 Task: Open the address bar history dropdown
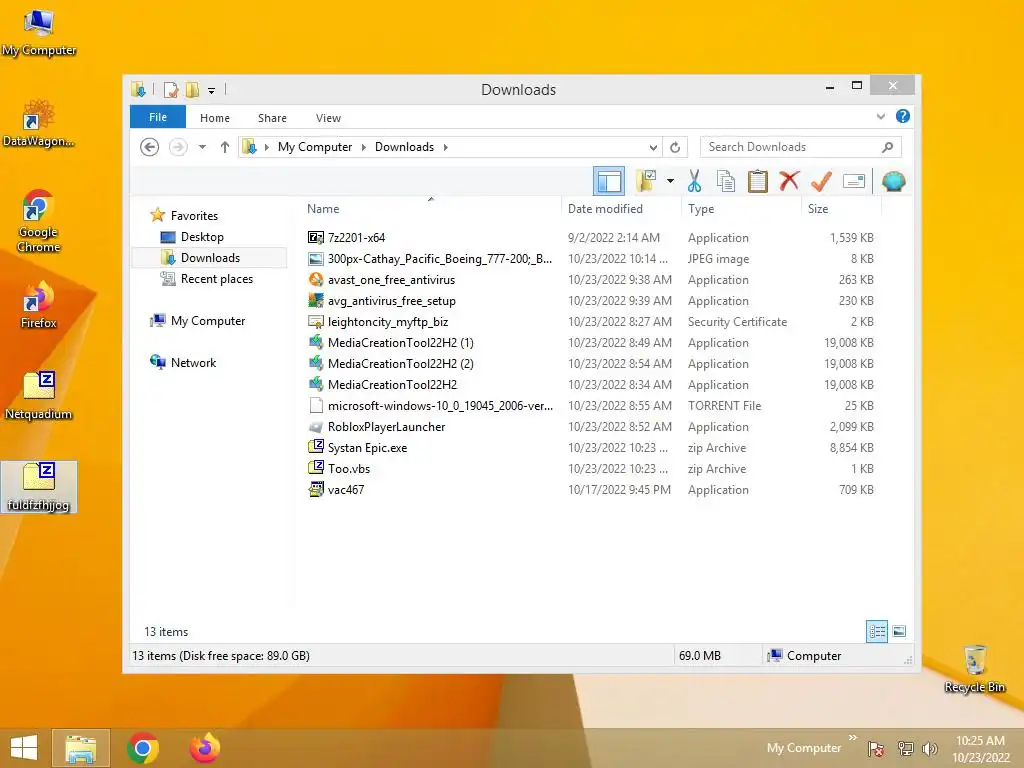tap(652, 147)
